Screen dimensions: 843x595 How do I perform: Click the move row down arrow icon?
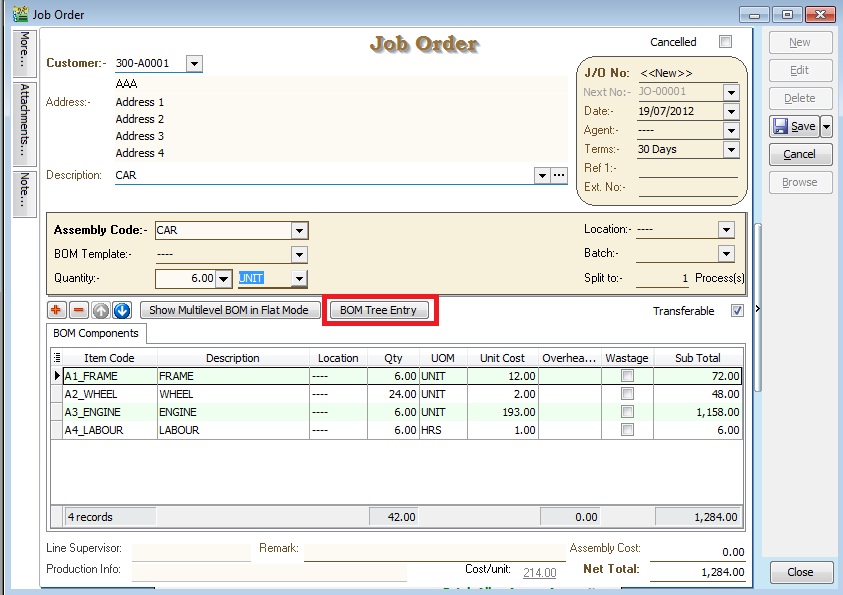click(x=121, y=310)
